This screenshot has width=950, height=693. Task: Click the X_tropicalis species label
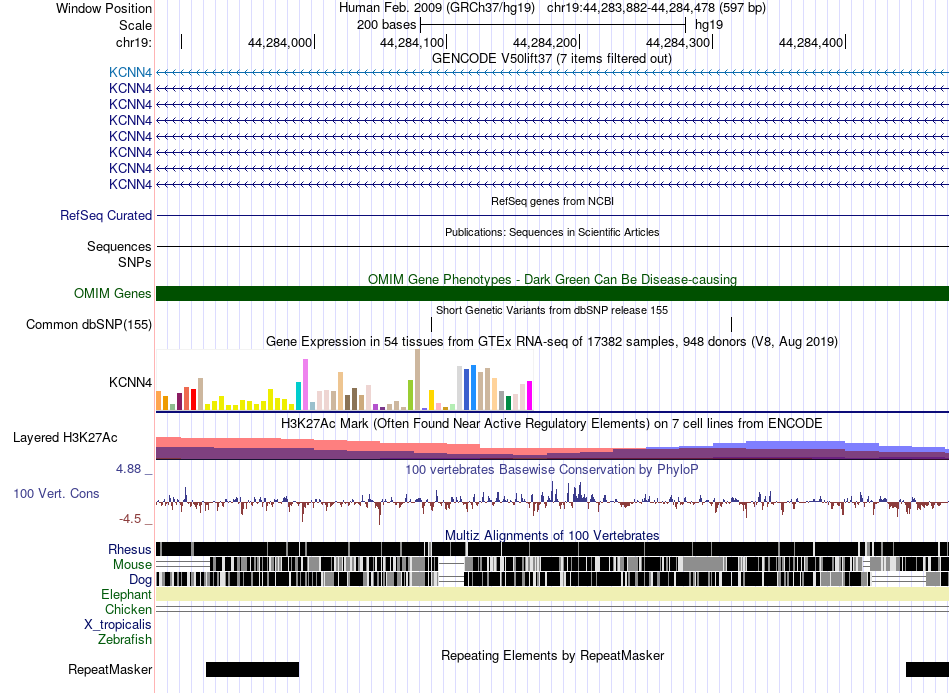(x=118, y=625)
